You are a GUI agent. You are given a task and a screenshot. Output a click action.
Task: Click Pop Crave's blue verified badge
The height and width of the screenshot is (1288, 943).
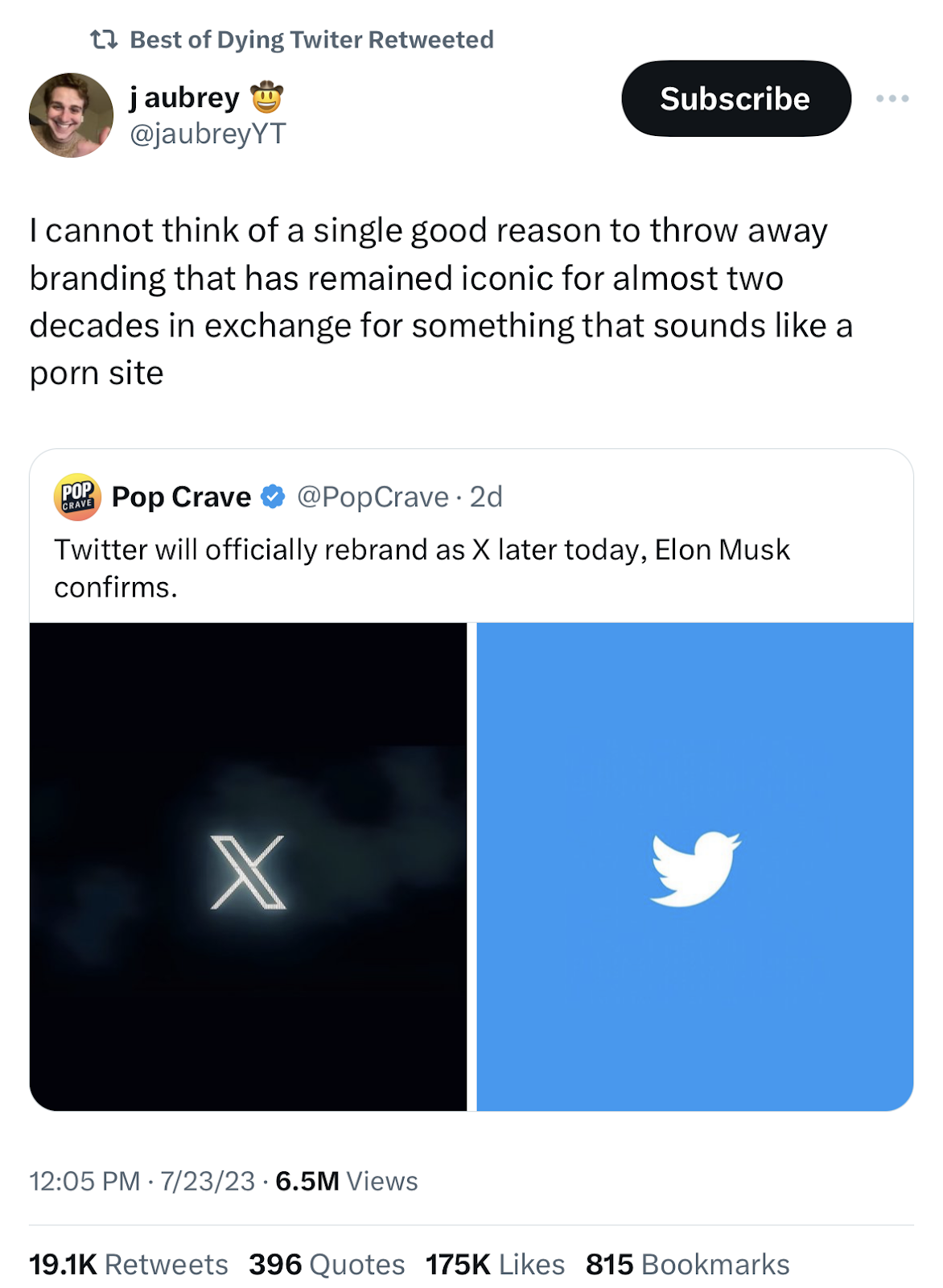pos(274,497)
